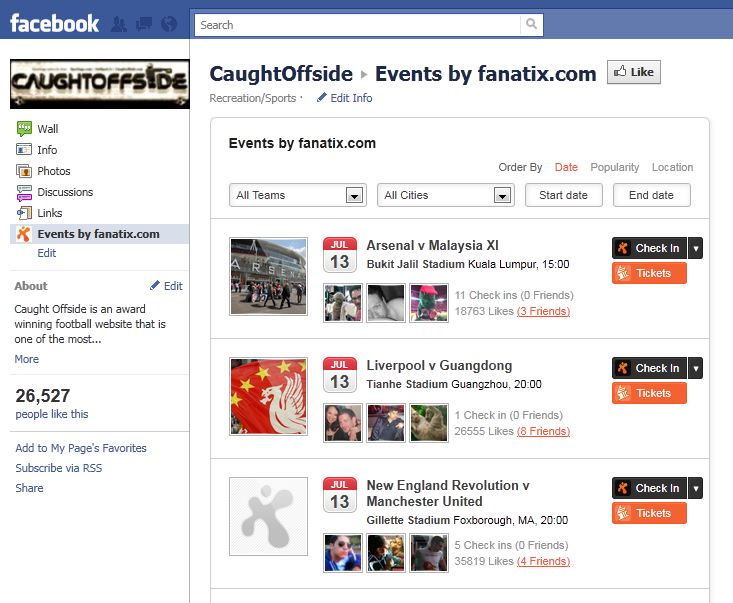Order events by Location

[672, 167]
